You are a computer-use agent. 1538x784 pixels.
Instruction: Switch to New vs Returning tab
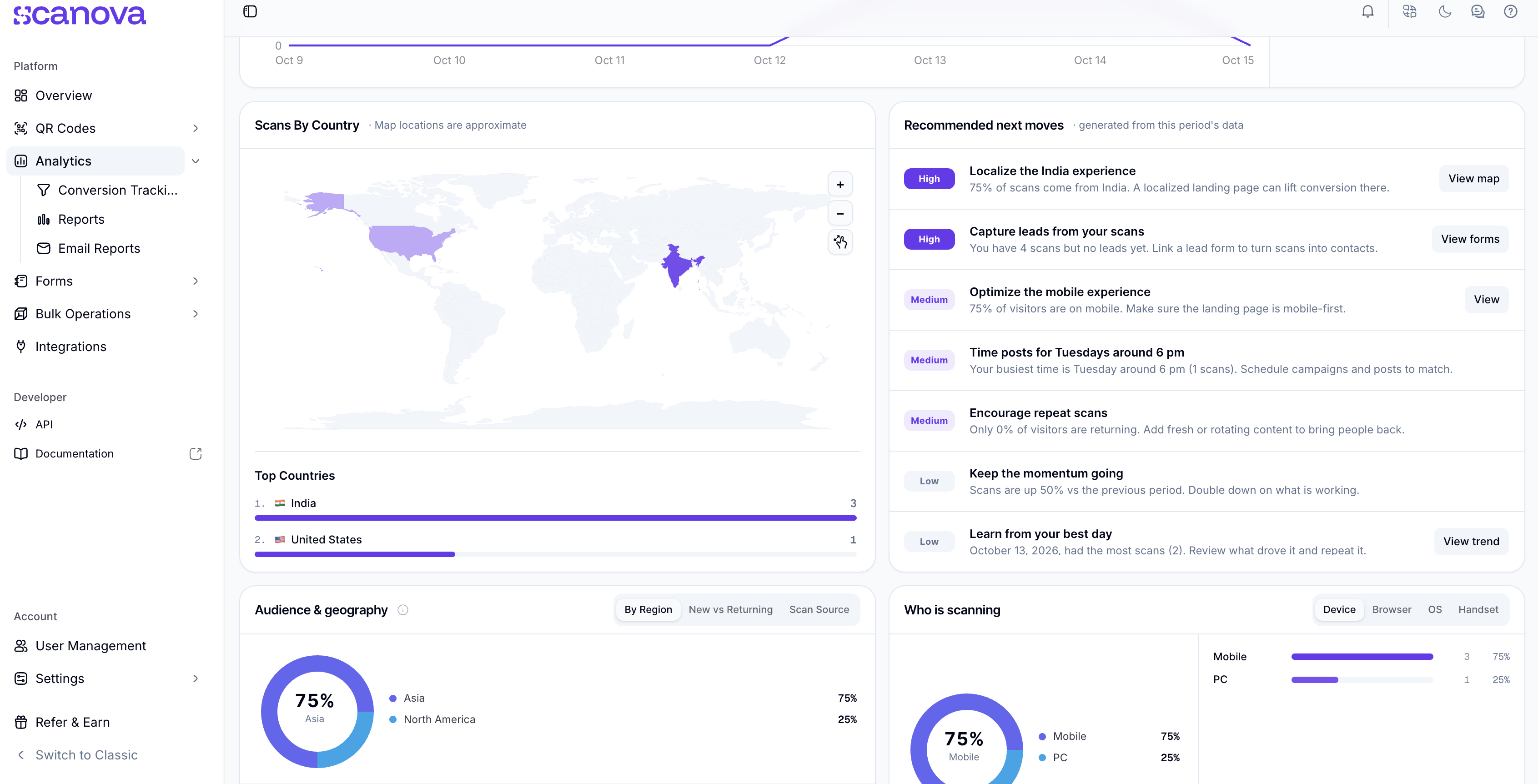[730, 610]
